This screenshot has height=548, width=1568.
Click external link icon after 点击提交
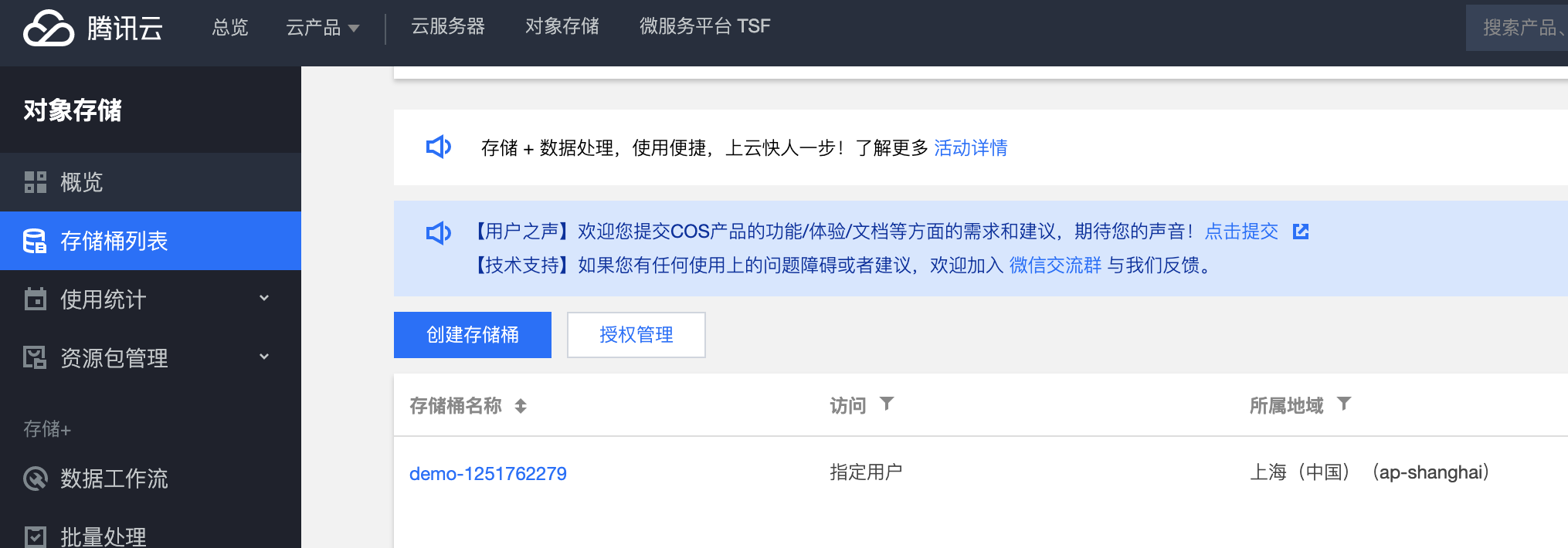click(x=1301, y=232)
